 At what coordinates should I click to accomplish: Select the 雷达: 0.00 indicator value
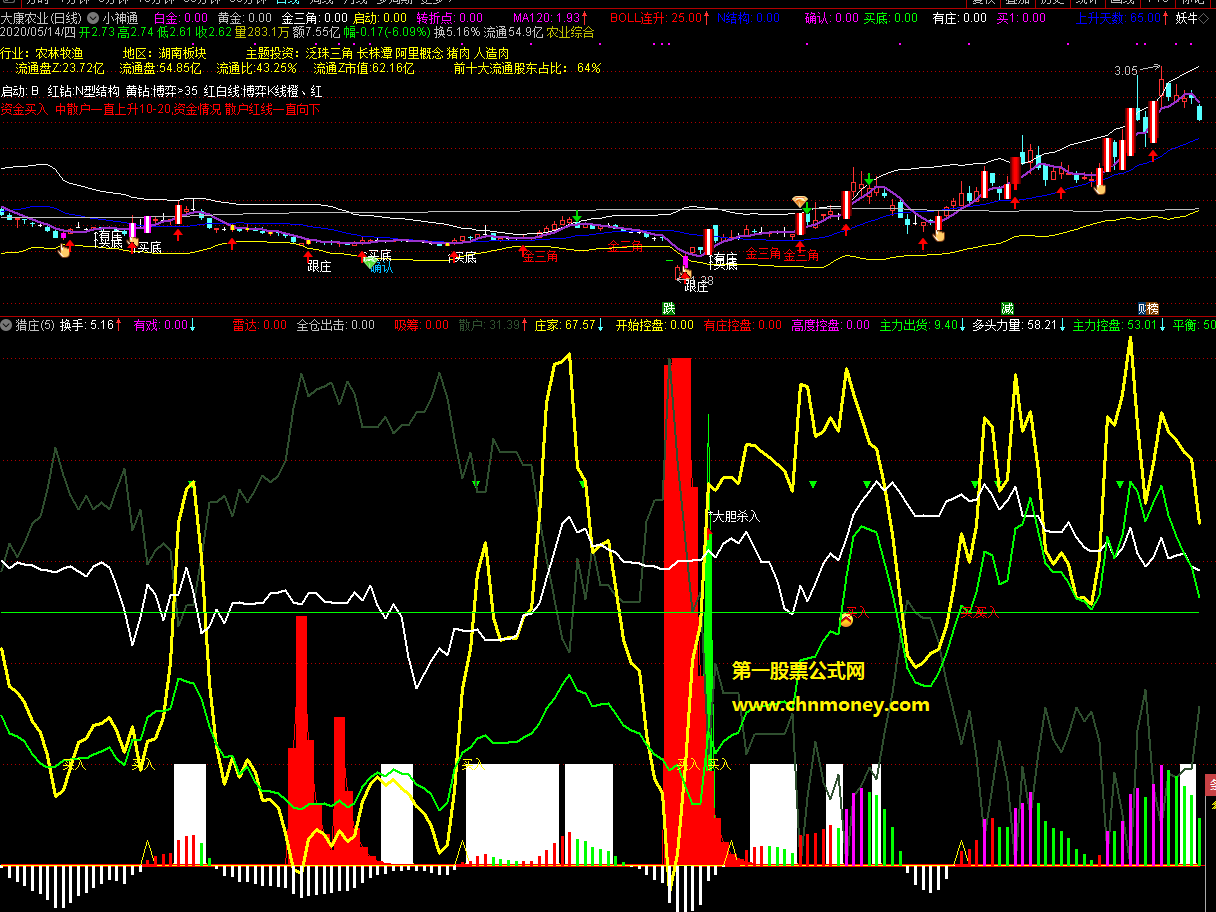pos(260,325)
